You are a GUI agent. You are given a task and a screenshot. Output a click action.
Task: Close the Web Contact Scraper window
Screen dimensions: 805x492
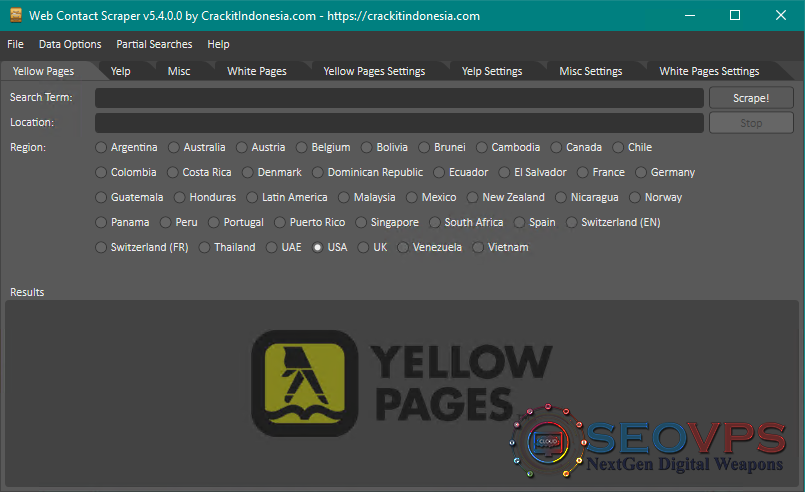tap(781, 15)
